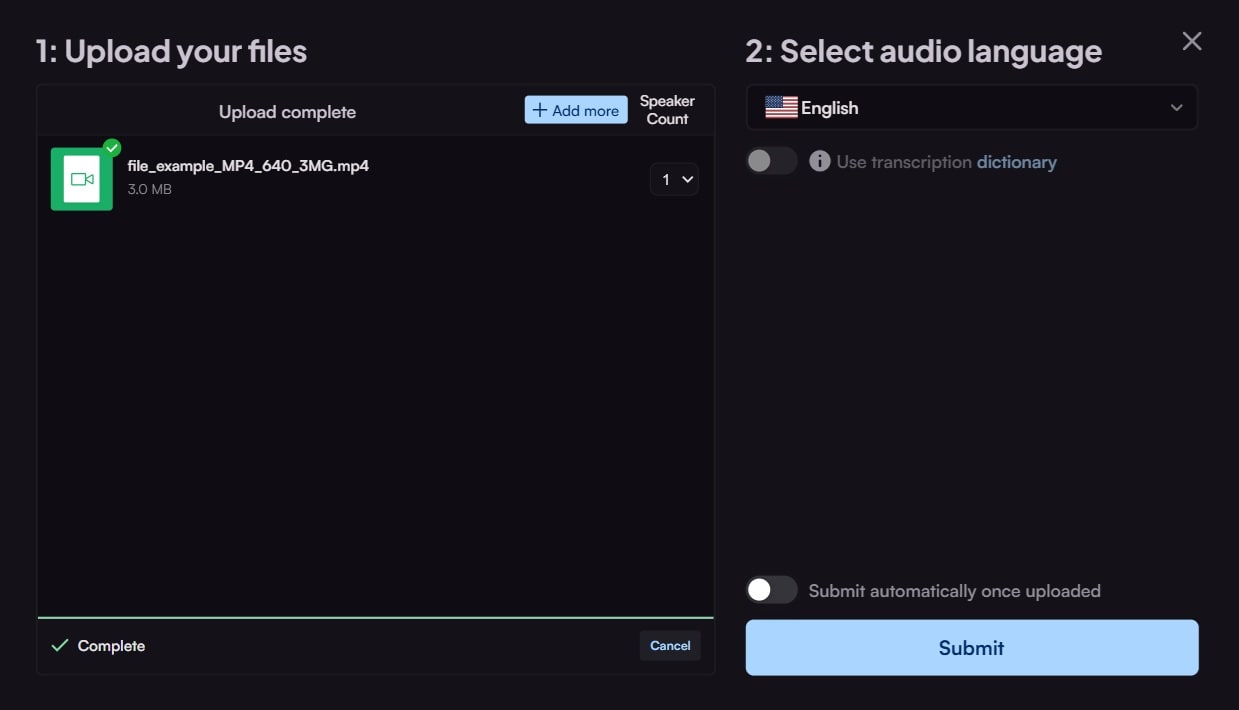
Task: Click file name file_example_MP4_640_3MG.mp4
Action: [x=248, y=166]
